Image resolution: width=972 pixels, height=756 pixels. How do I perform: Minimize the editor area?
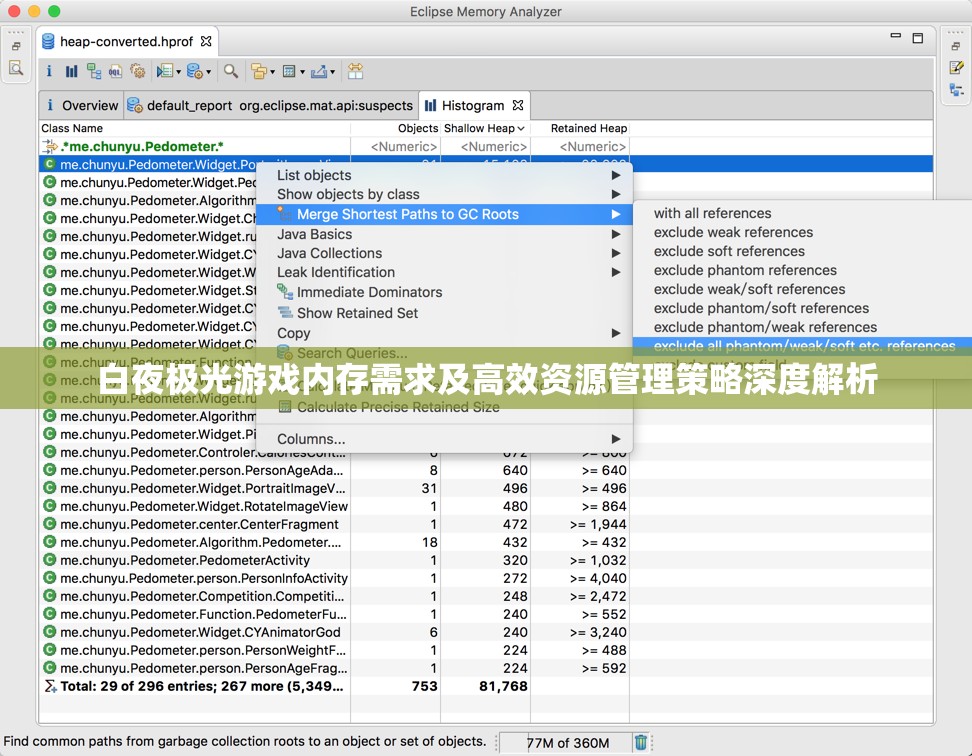click(x=896, y=36)
